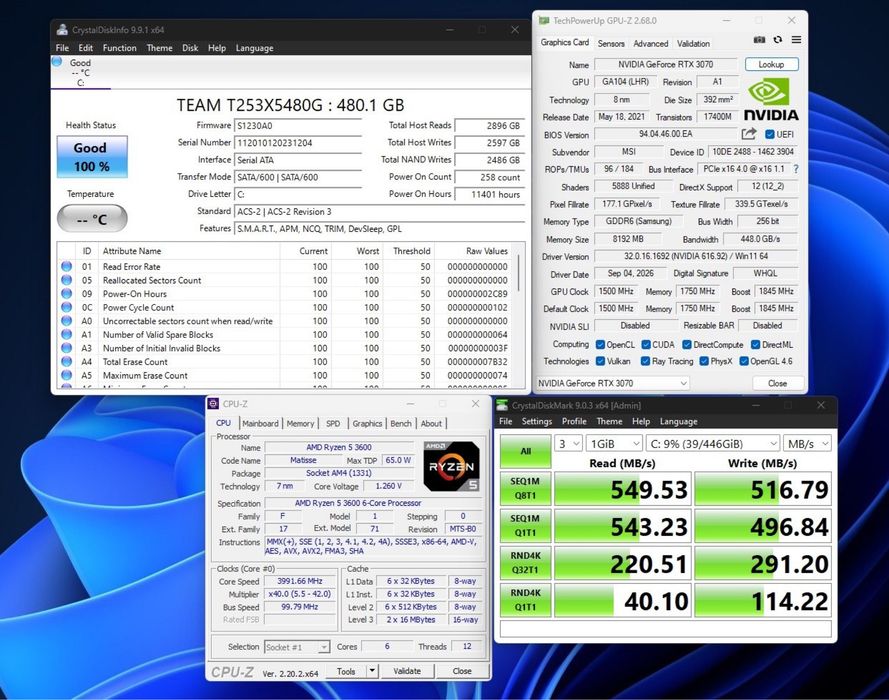Open the 1GiB test size dropdown
The height and width of the screenshot is (700, 889).
tap(614, 443)
